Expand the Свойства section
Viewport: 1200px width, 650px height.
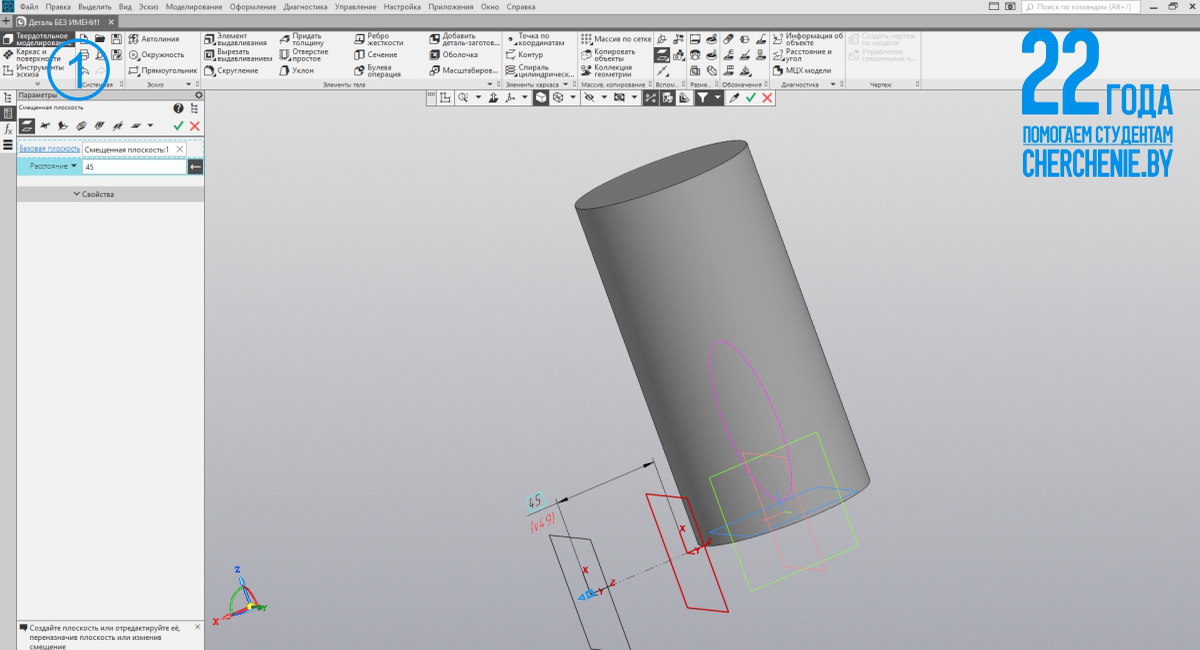click(x=94, y=194)
